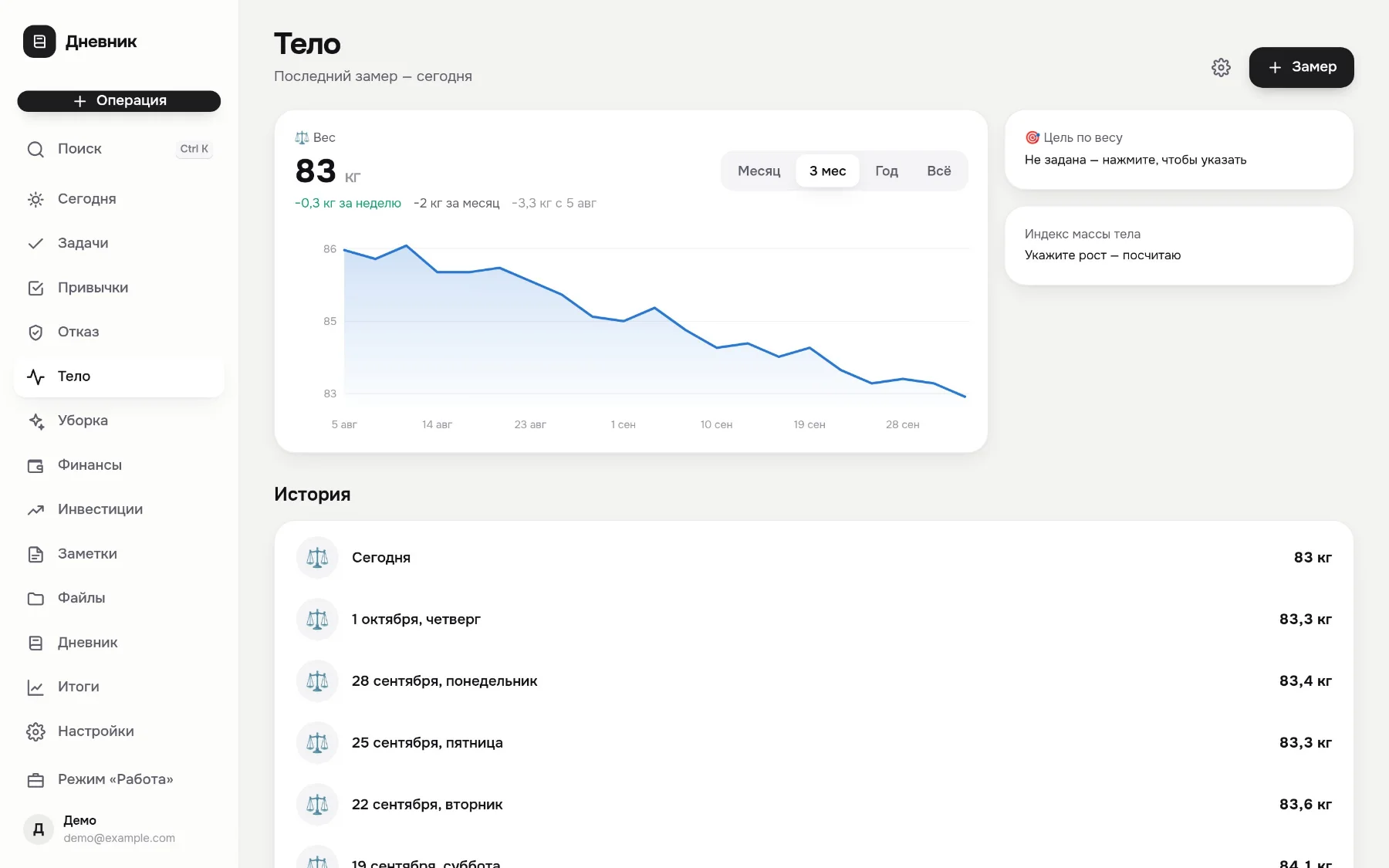Click the checkmark icon for Задачи

[x=35, y=243]
